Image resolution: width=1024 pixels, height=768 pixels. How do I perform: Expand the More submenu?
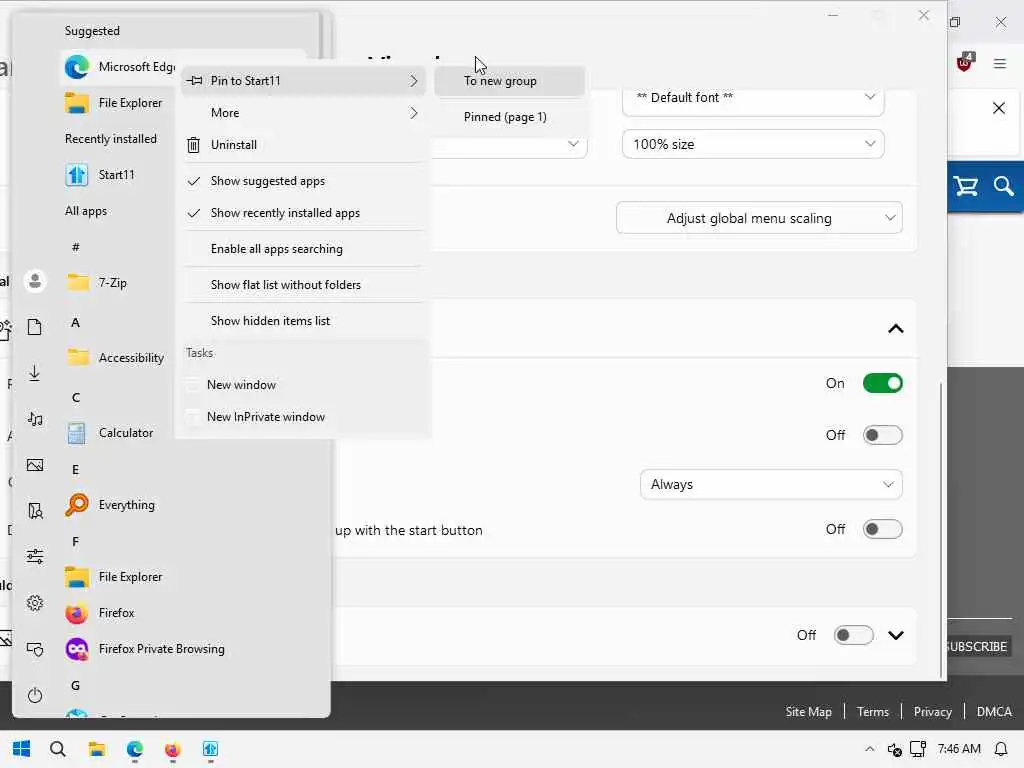(304, 113)
